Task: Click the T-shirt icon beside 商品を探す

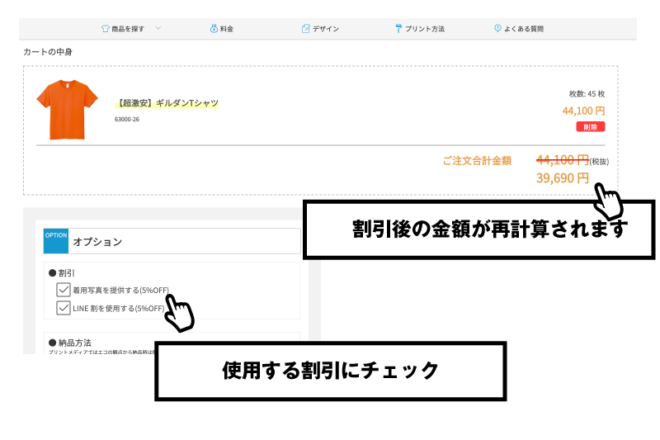Action: pyautogui.click(x=106, y=29)
